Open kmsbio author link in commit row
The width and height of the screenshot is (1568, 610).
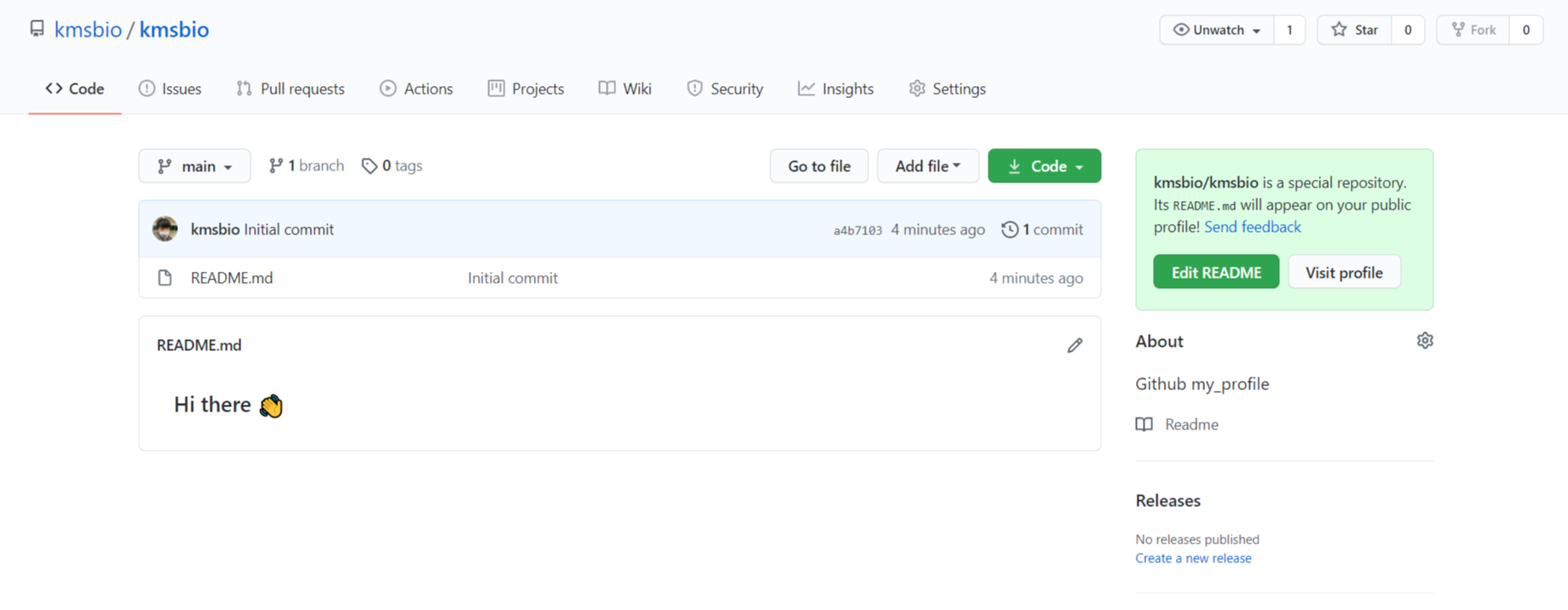click(x=215, y=229)
